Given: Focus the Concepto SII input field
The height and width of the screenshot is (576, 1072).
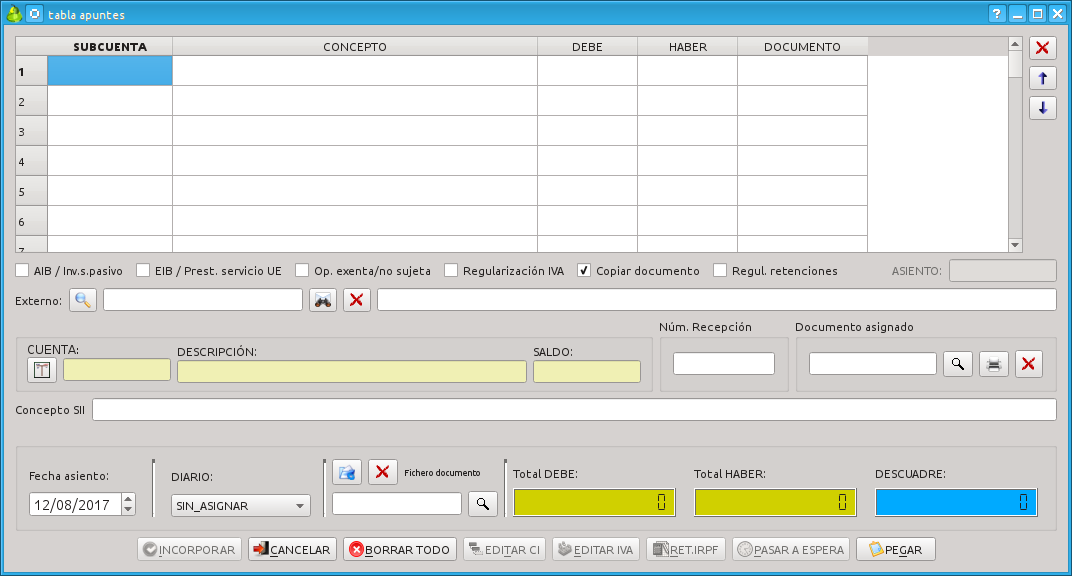Looking at the screenshot, I should point(574,410).
